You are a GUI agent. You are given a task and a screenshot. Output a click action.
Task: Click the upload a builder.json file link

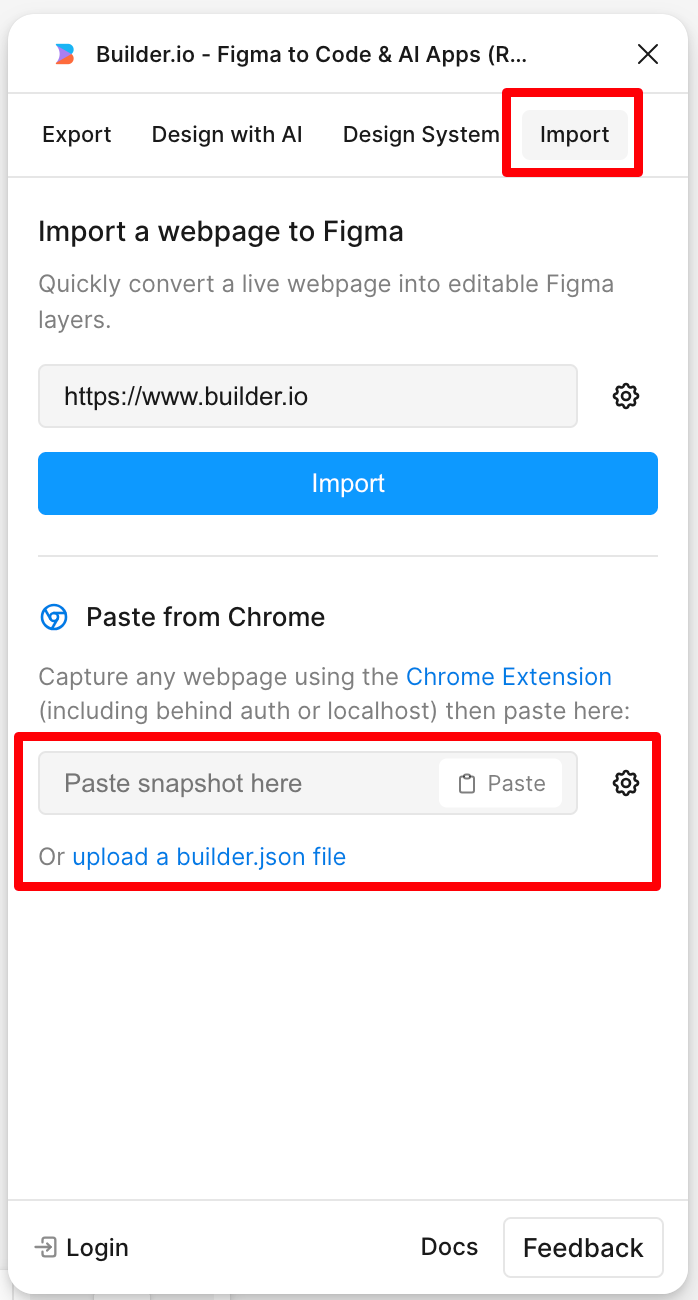[x=209, y=857]
